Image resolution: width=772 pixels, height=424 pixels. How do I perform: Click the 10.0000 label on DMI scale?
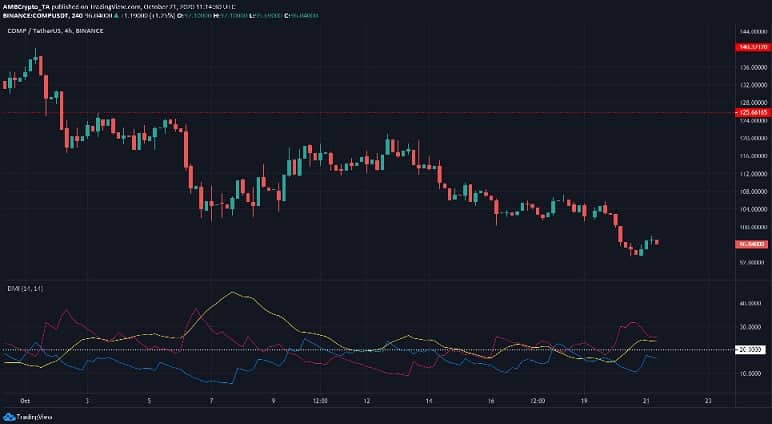click(x=751, y=372)
